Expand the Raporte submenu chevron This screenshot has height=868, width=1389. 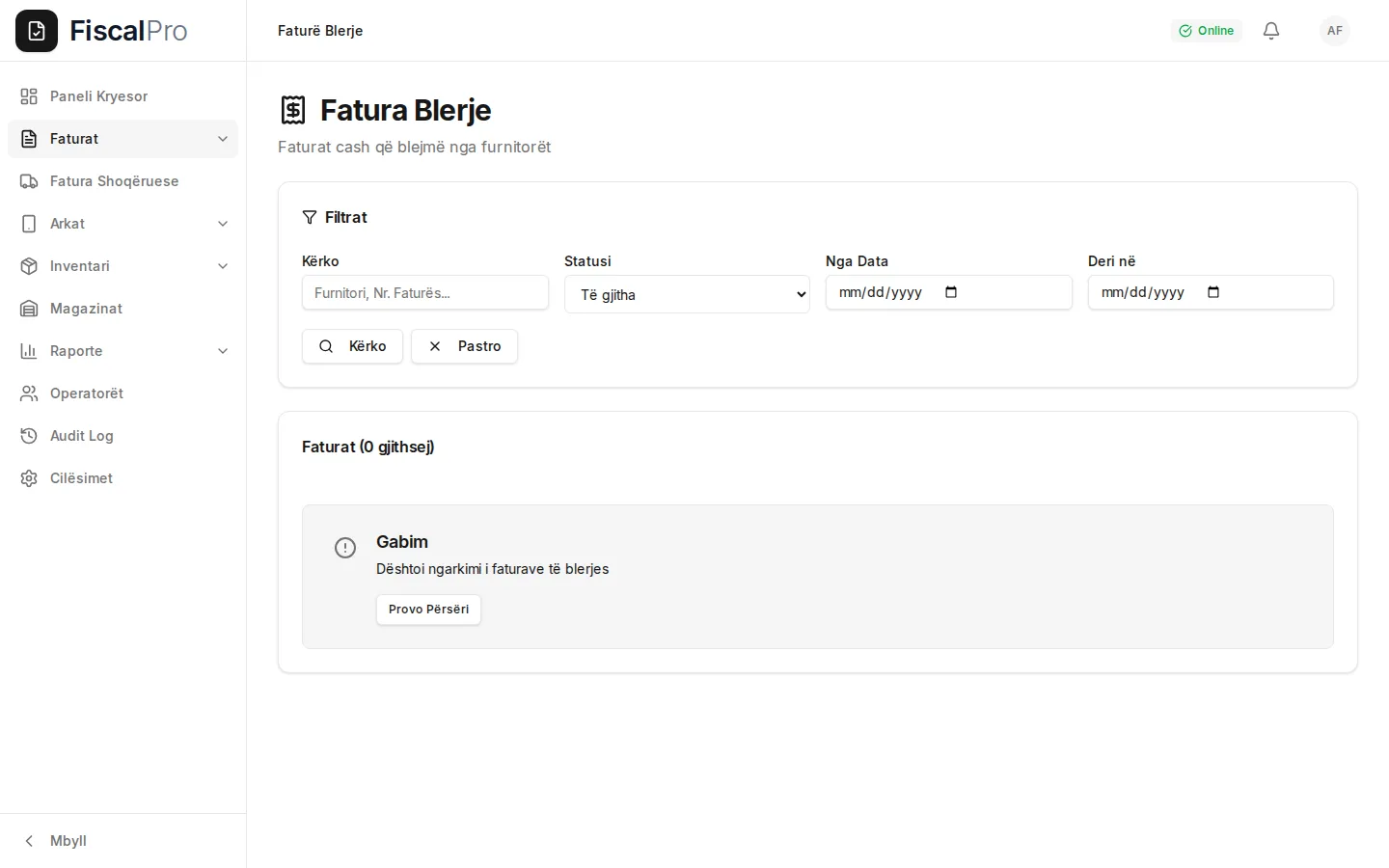click(x=223, y=351)
